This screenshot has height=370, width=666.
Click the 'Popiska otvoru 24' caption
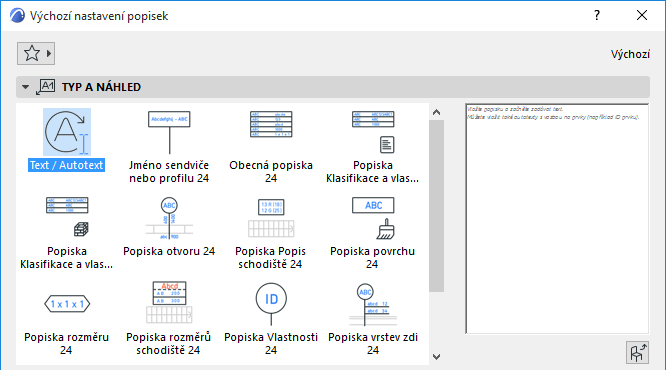169,251
